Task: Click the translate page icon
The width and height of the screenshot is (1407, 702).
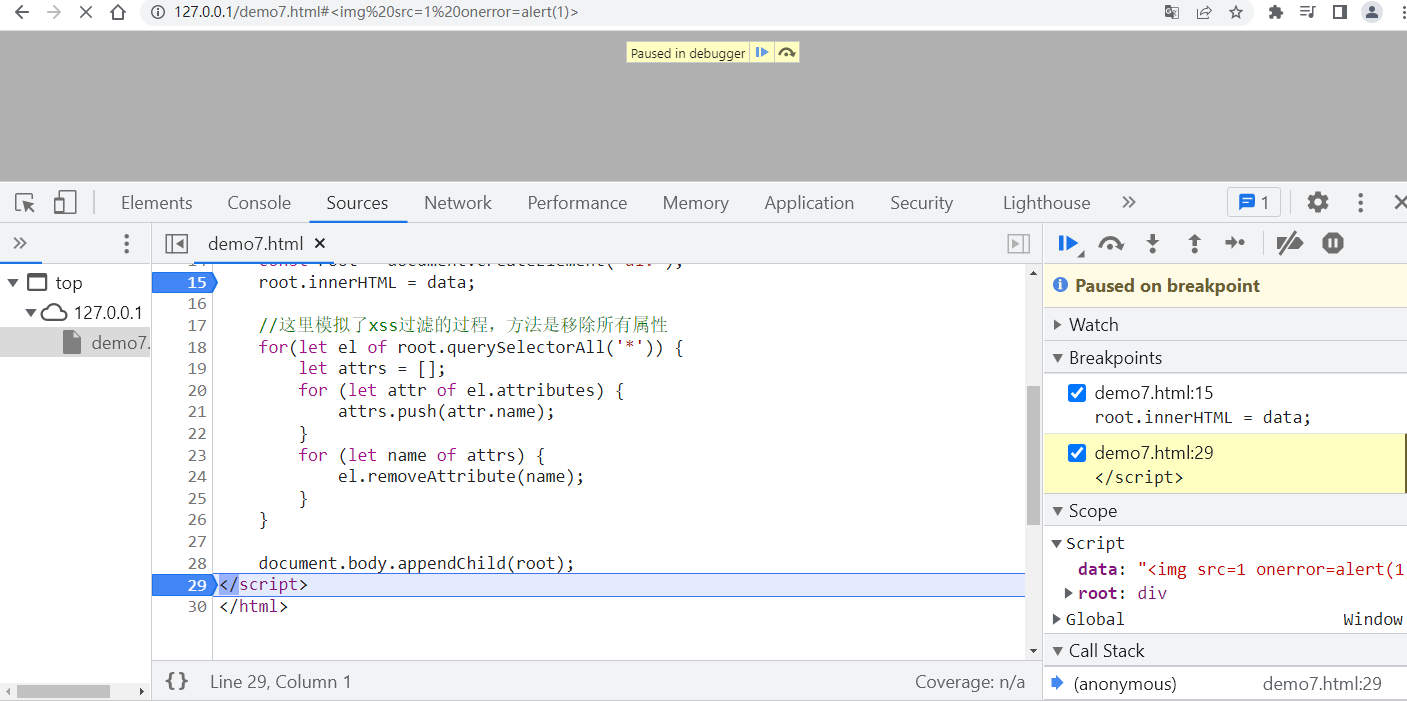Action: [1172, 13]
